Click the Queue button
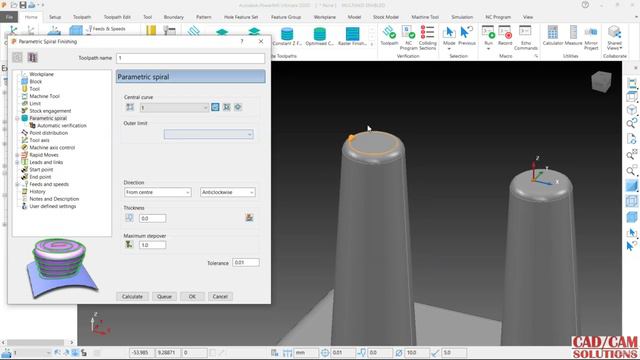 (164, 296)
